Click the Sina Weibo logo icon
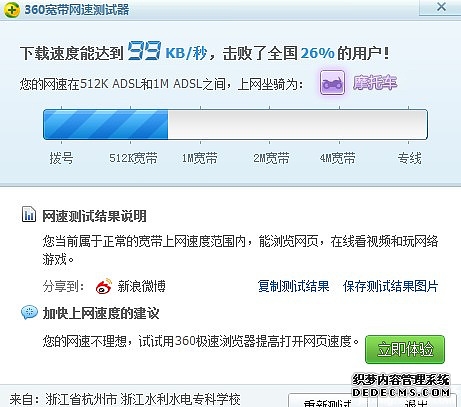Screen dimensions: 461x407 (104, 286)
